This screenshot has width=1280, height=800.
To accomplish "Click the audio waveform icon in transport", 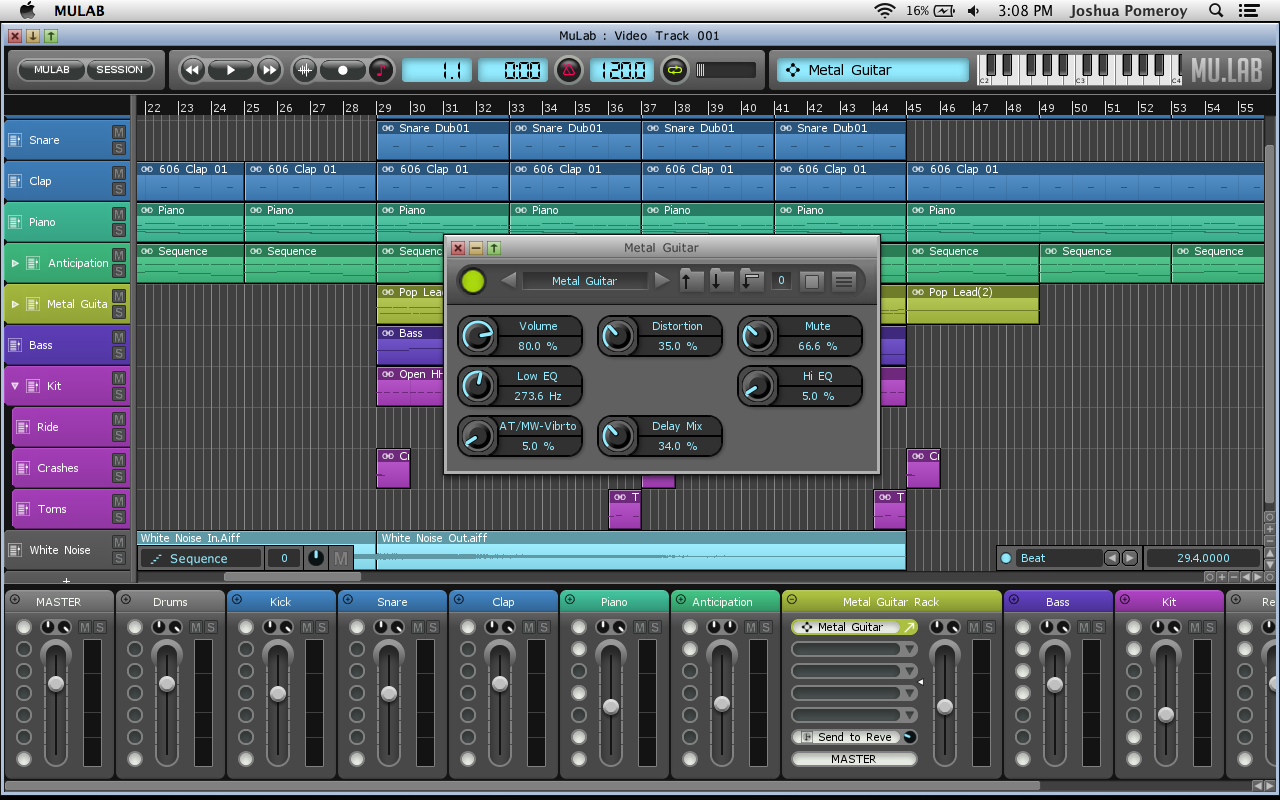I will [x=305, y=70].
